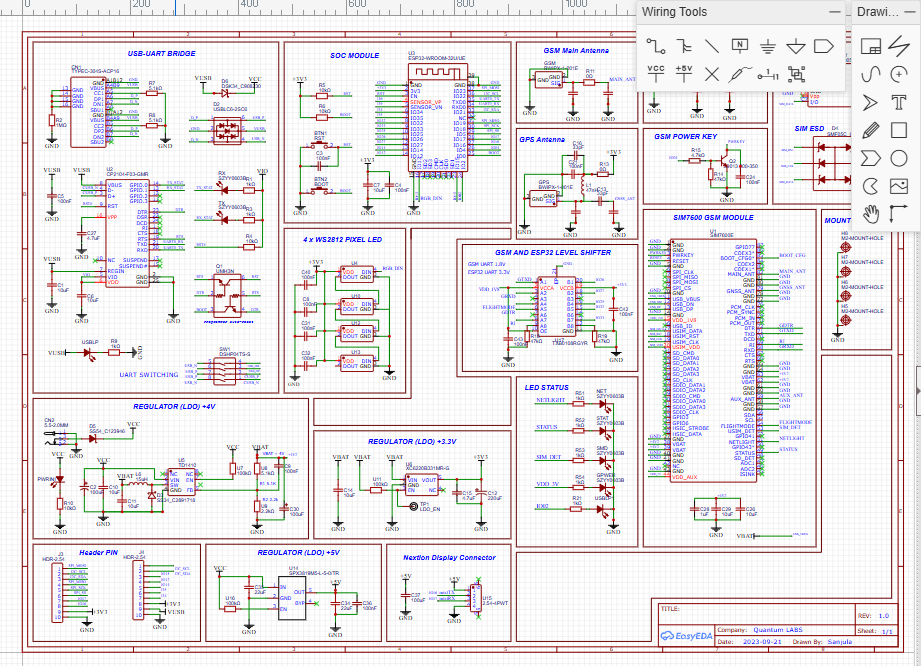Click the Quantum LABS company field
This screenshot has width=921, height=666.
click(x=778, y=630)
